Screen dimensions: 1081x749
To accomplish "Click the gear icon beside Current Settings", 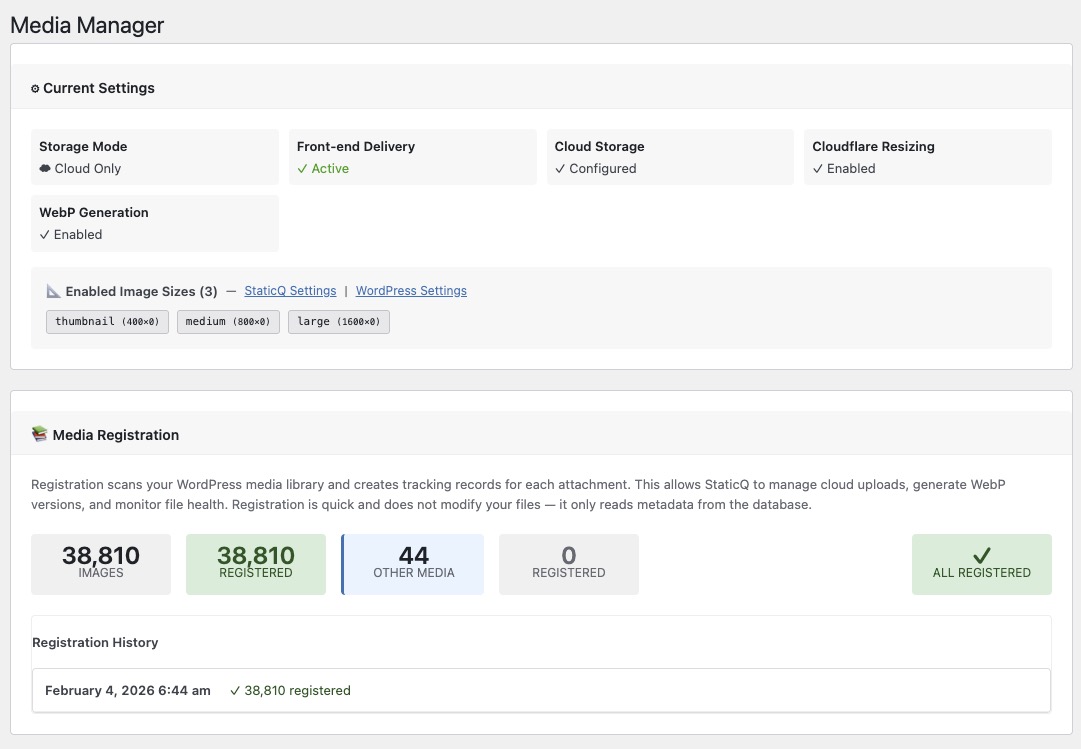I will coord(35,88).
